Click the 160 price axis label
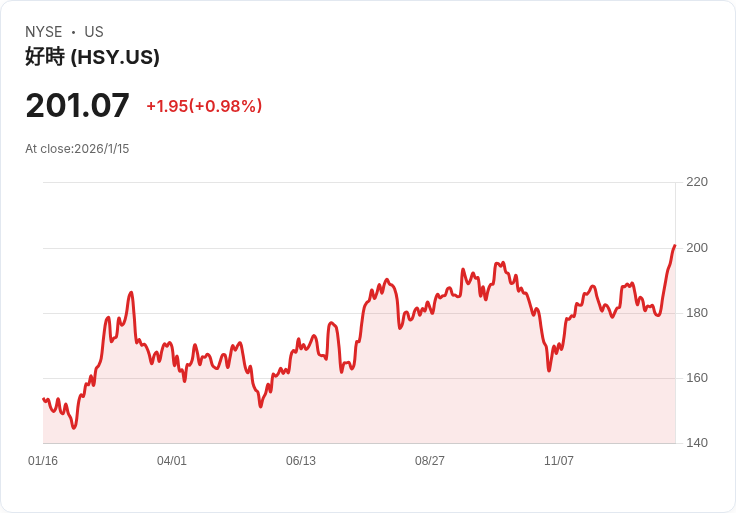Image resolution: width=736 pixels, height=513 pixels. click(697, 378)
